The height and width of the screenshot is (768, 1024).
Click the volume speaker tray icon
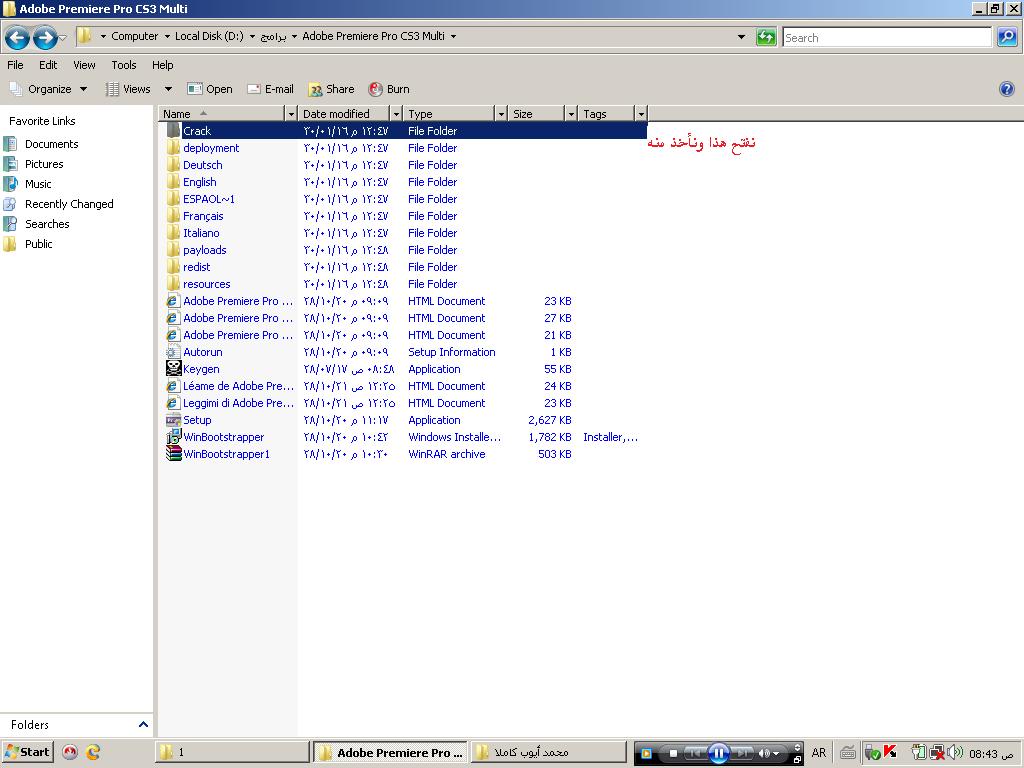click(x=955, y=752)
